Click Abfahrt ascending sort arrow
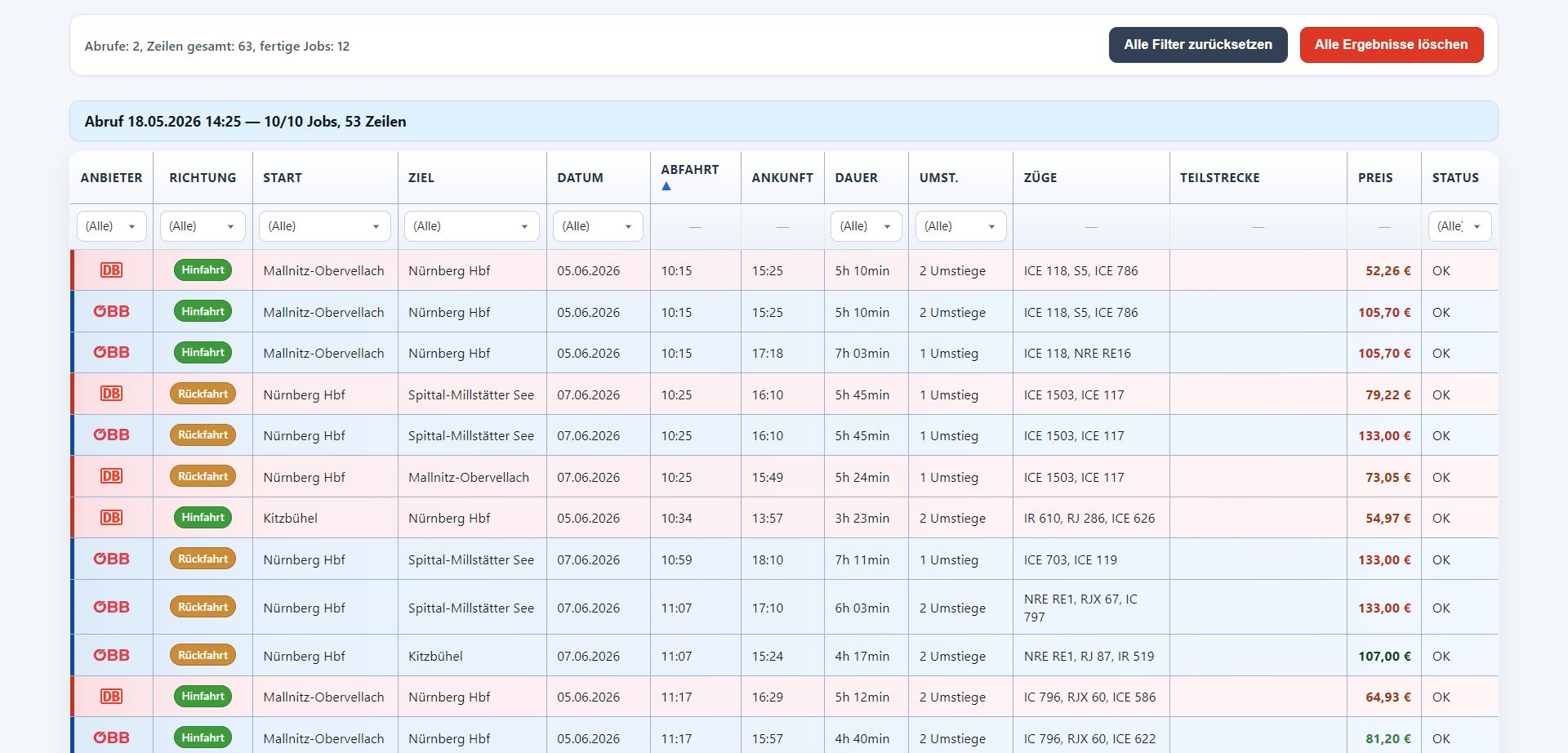This screenshot has height=753, width=1568. (666, 186)
